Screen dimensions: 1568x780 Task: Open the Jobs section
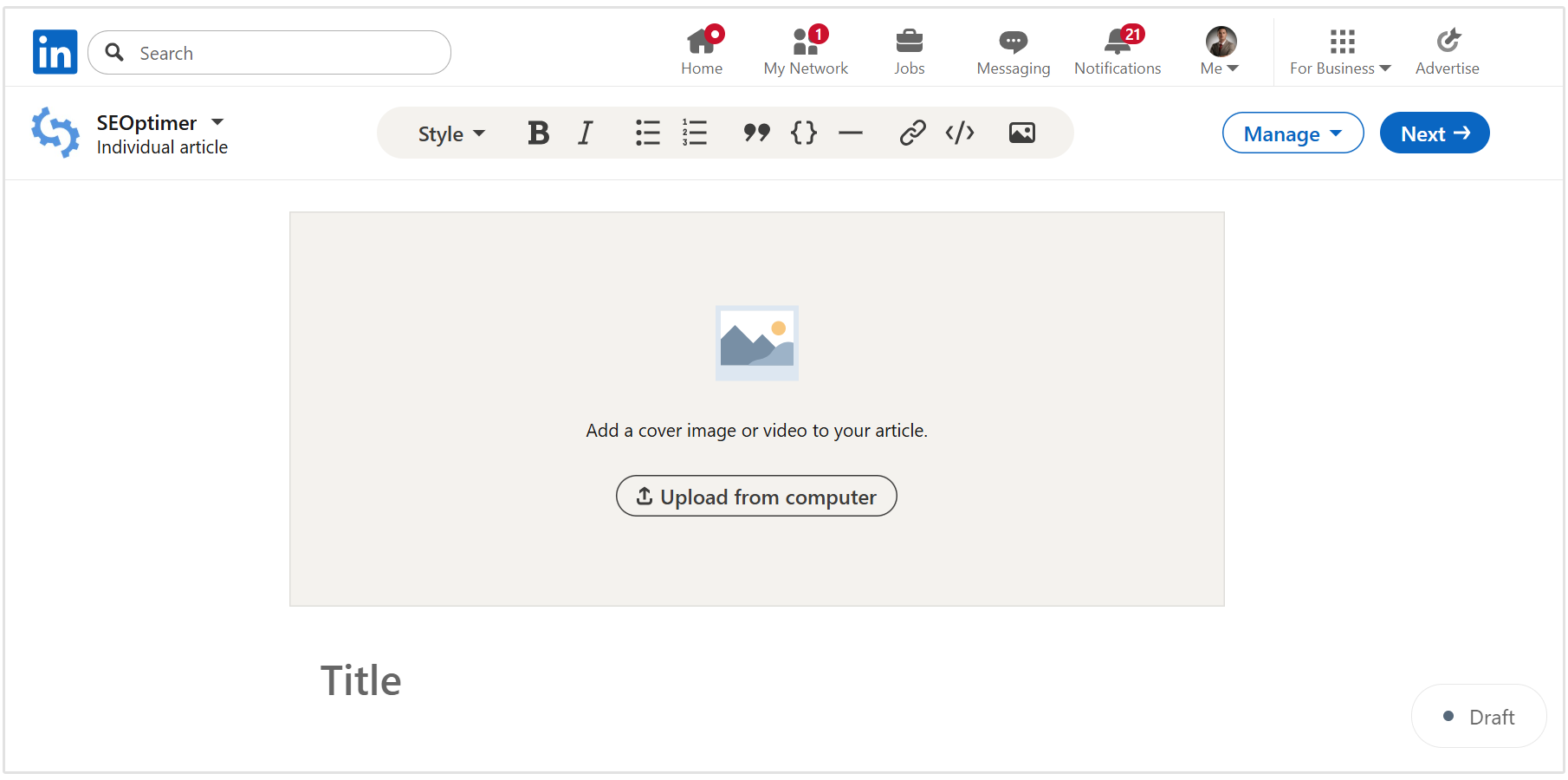click(910, 51)
